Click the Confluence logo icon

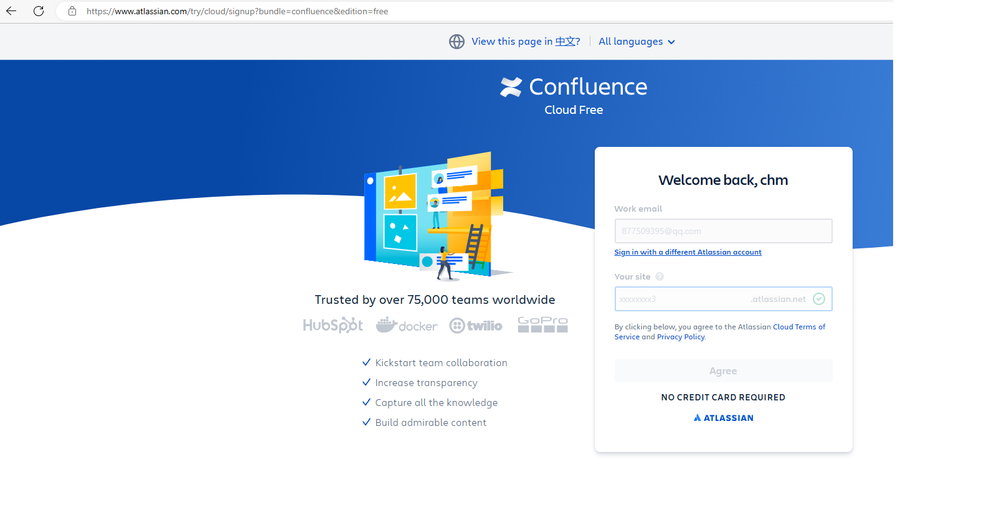click(x=511, y=87)
